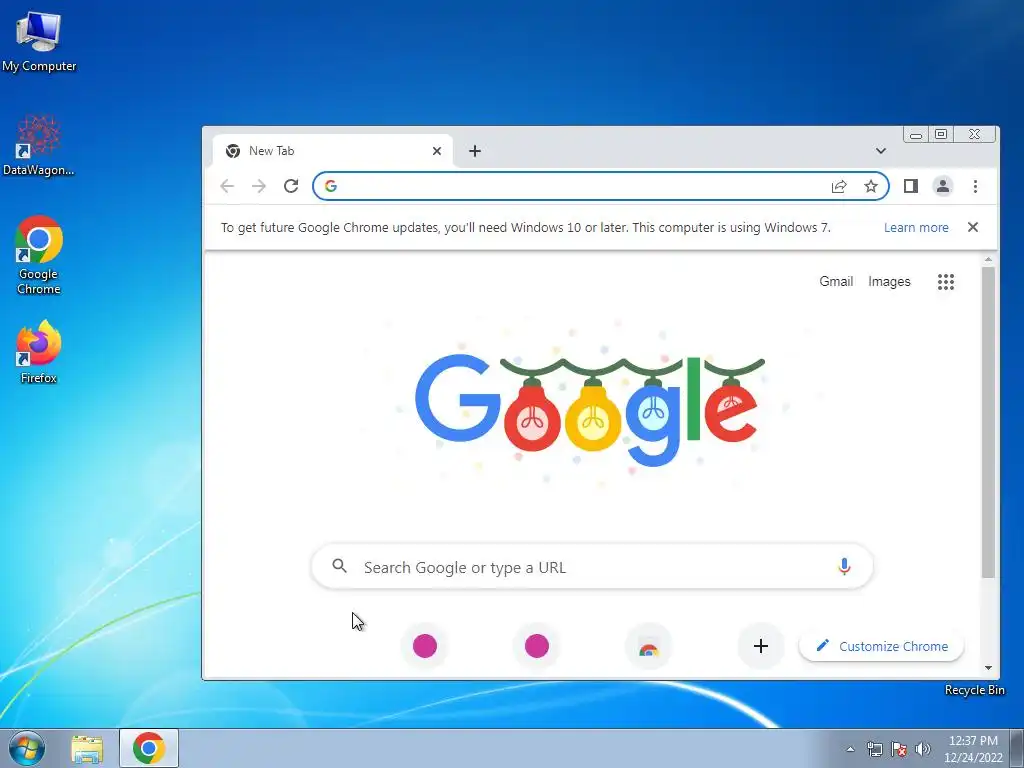1024x768 pixels.
Task: Click the Chrome taskbar button
Action: [x=149, y=748]
